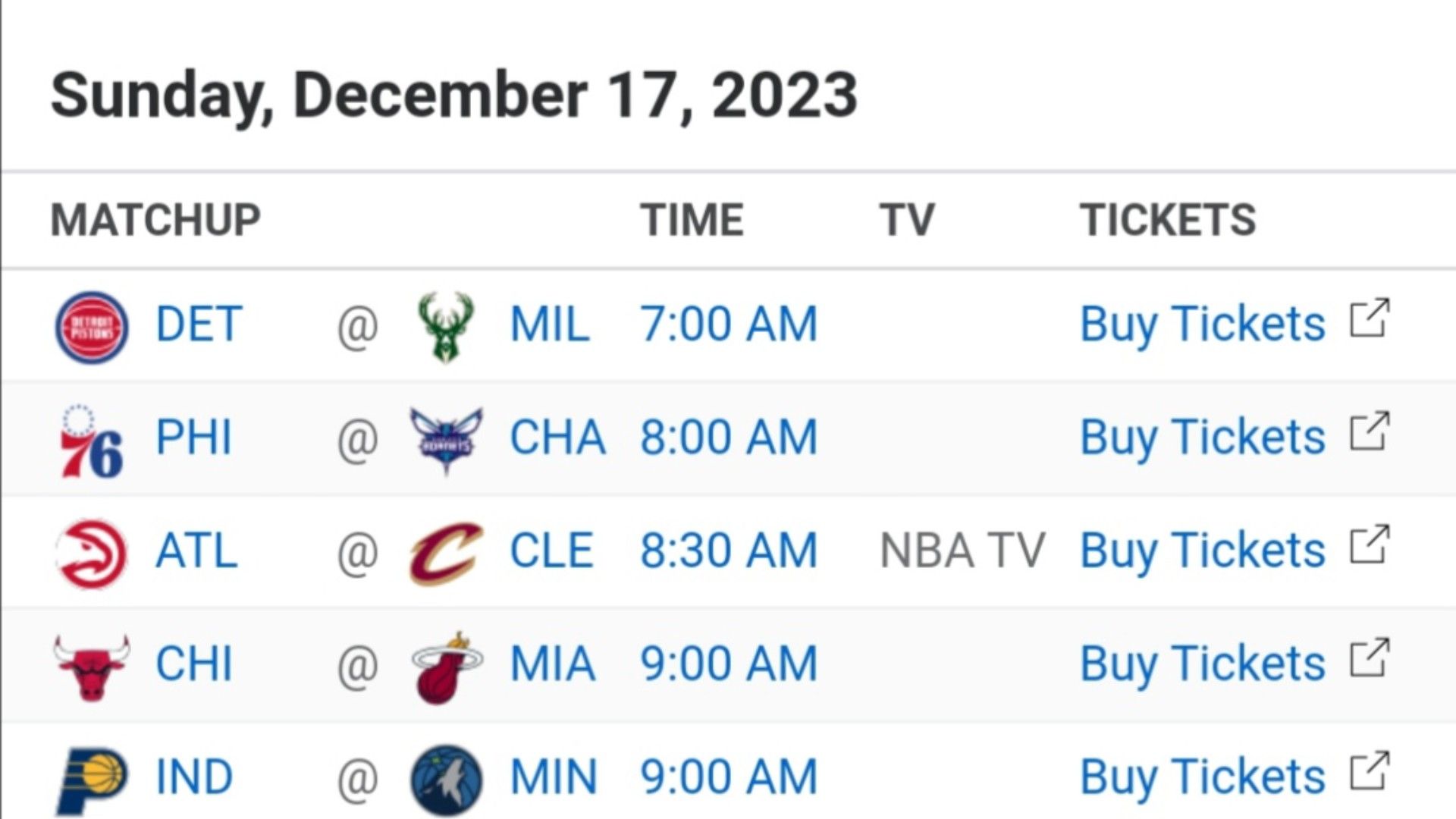
Task: Buy Tickets for the IND at MIN game
Action: click(x=1203, y=778)
